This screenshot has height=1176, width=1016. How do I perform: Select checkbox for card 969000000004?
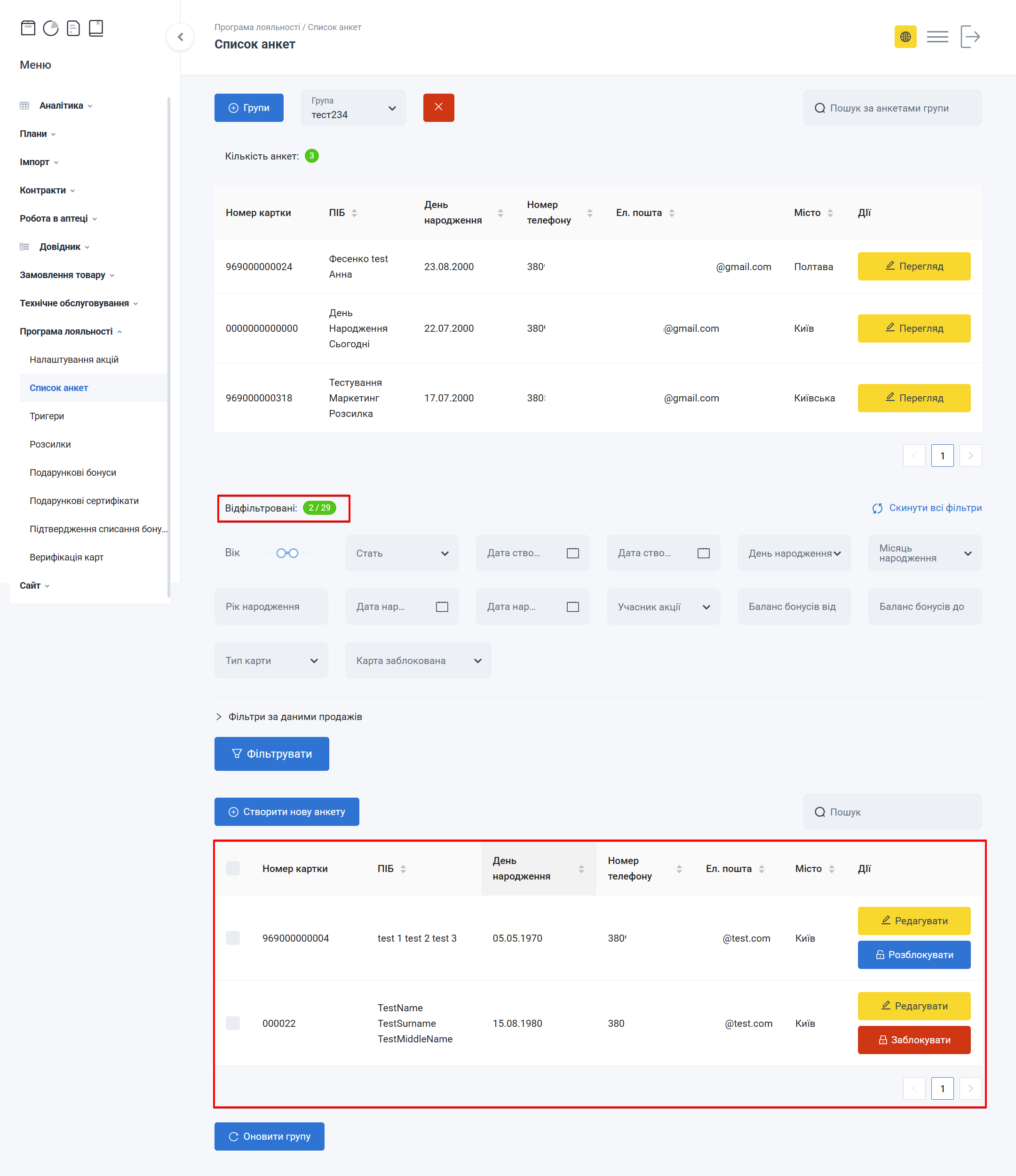(232, 937)
